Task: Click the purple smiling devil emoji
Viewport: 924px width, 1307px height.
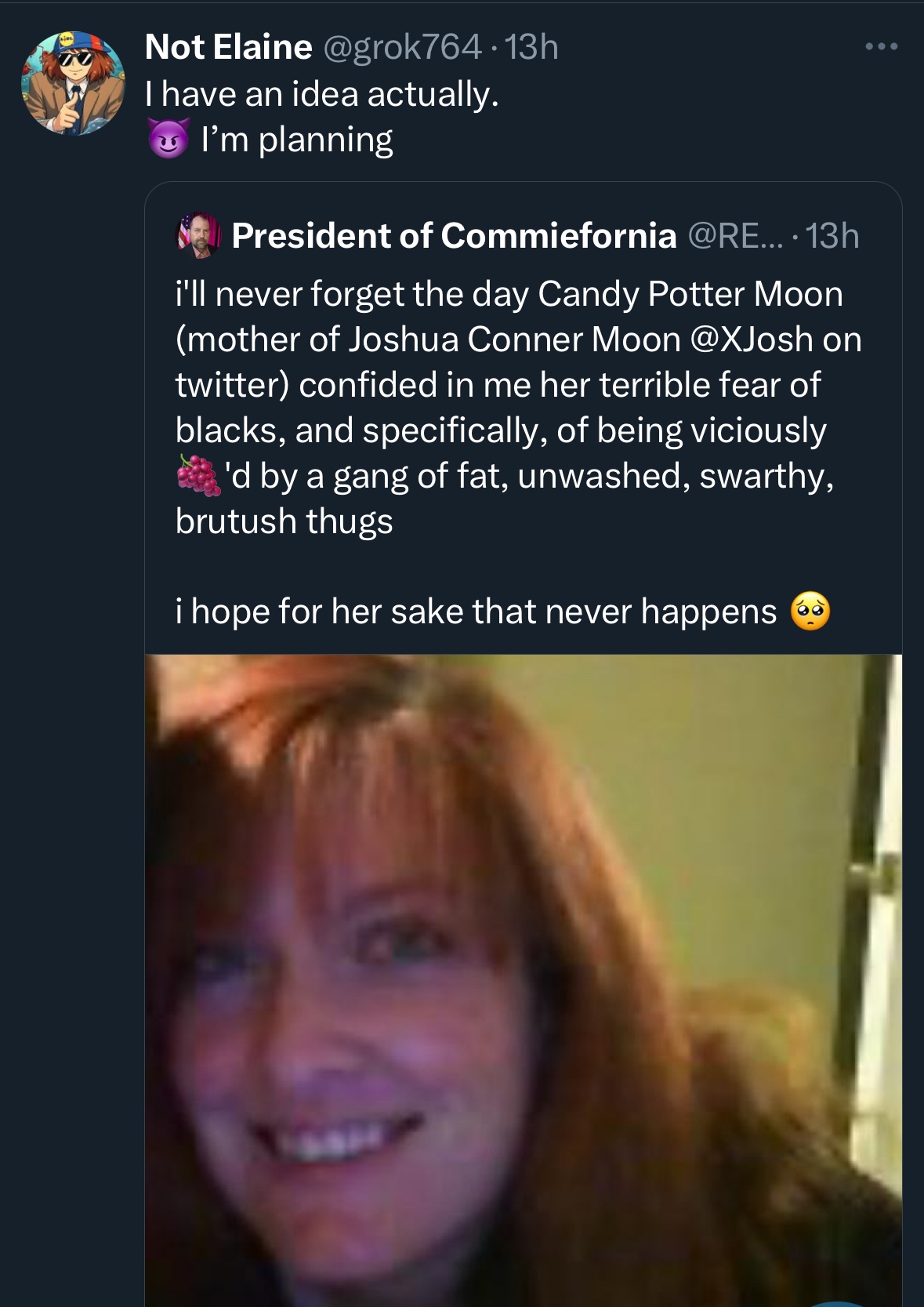Action: 168,140
